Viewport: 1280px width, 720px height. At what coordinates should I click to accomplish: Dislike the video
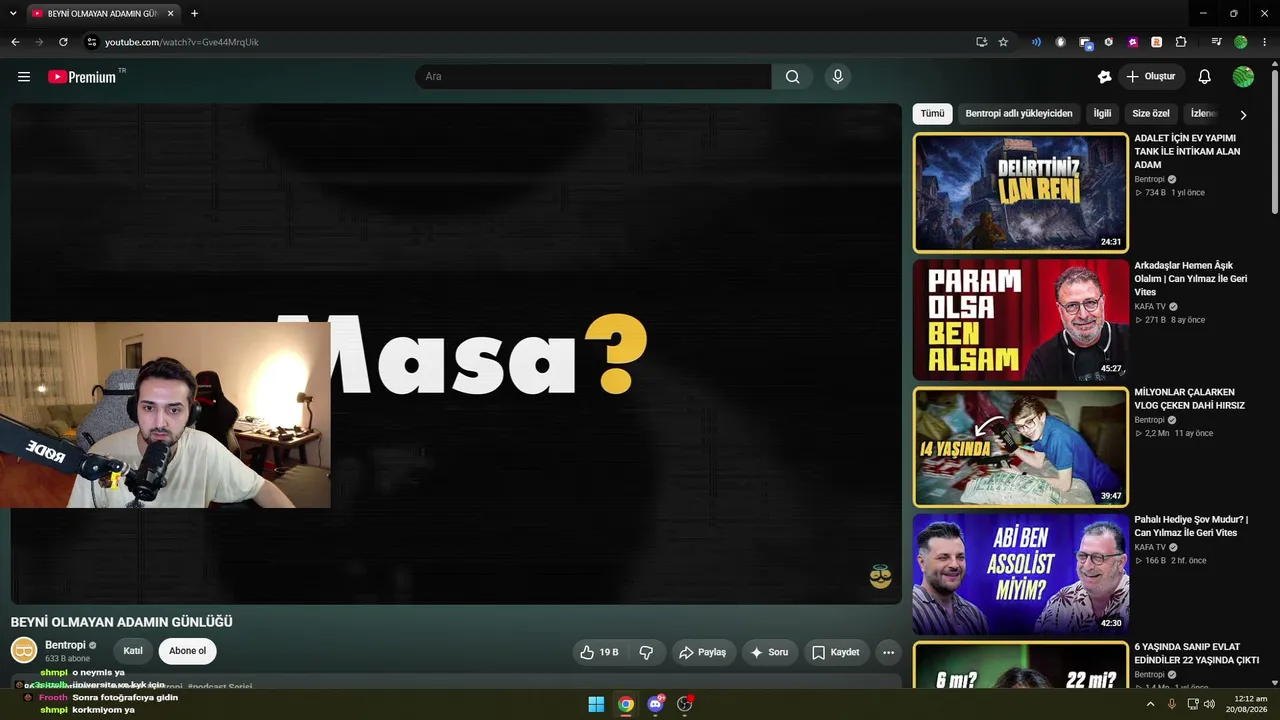pos(646,652)
